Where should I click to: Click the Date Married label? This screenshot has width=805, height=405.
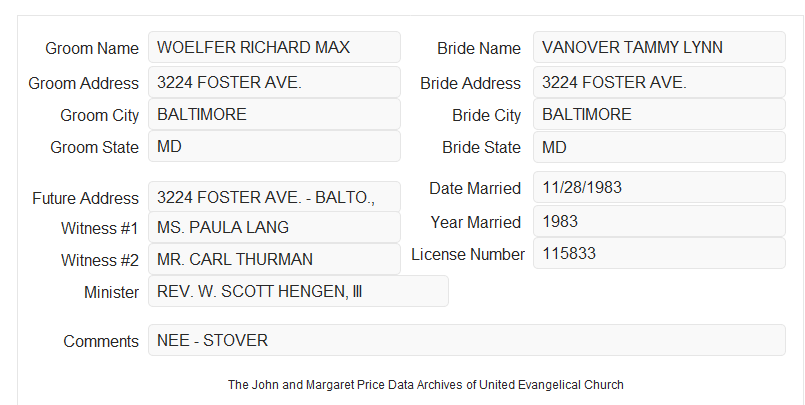pyautogui.click(x=475, y=188)
